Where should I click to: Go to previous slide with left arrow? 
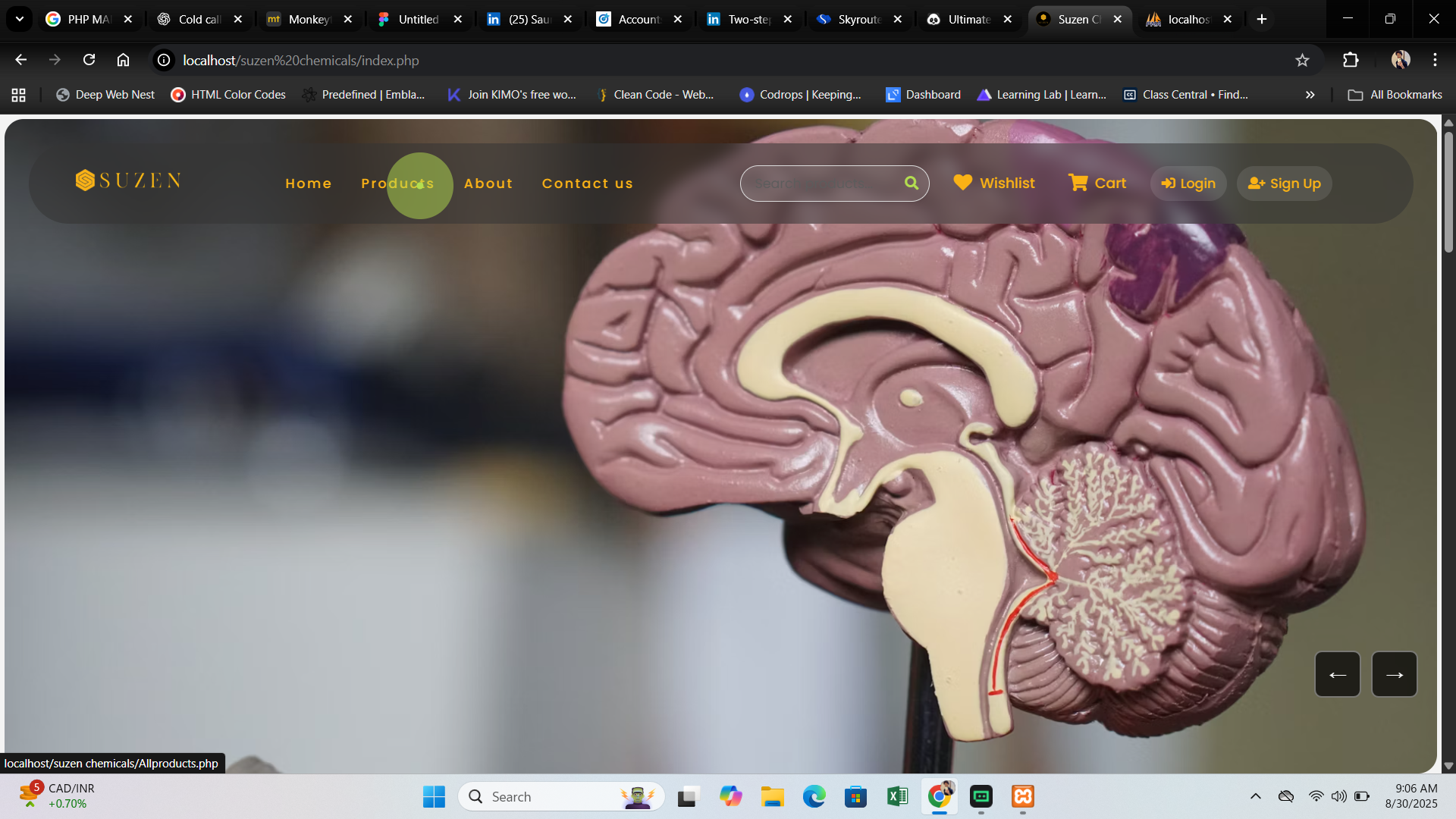[1337, 674]
